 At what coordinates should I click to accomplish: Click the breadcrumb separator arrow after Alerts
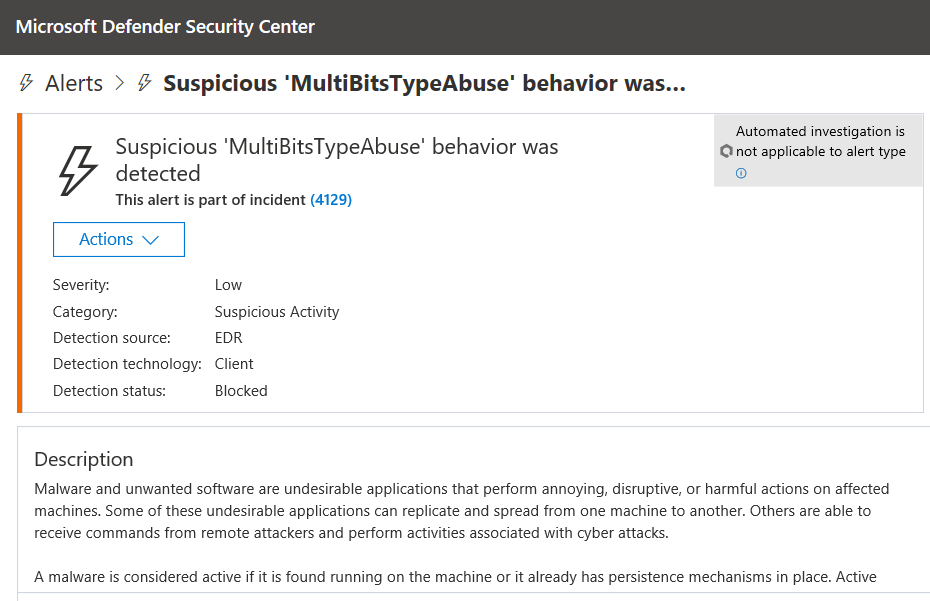click(x=120, y=83)
